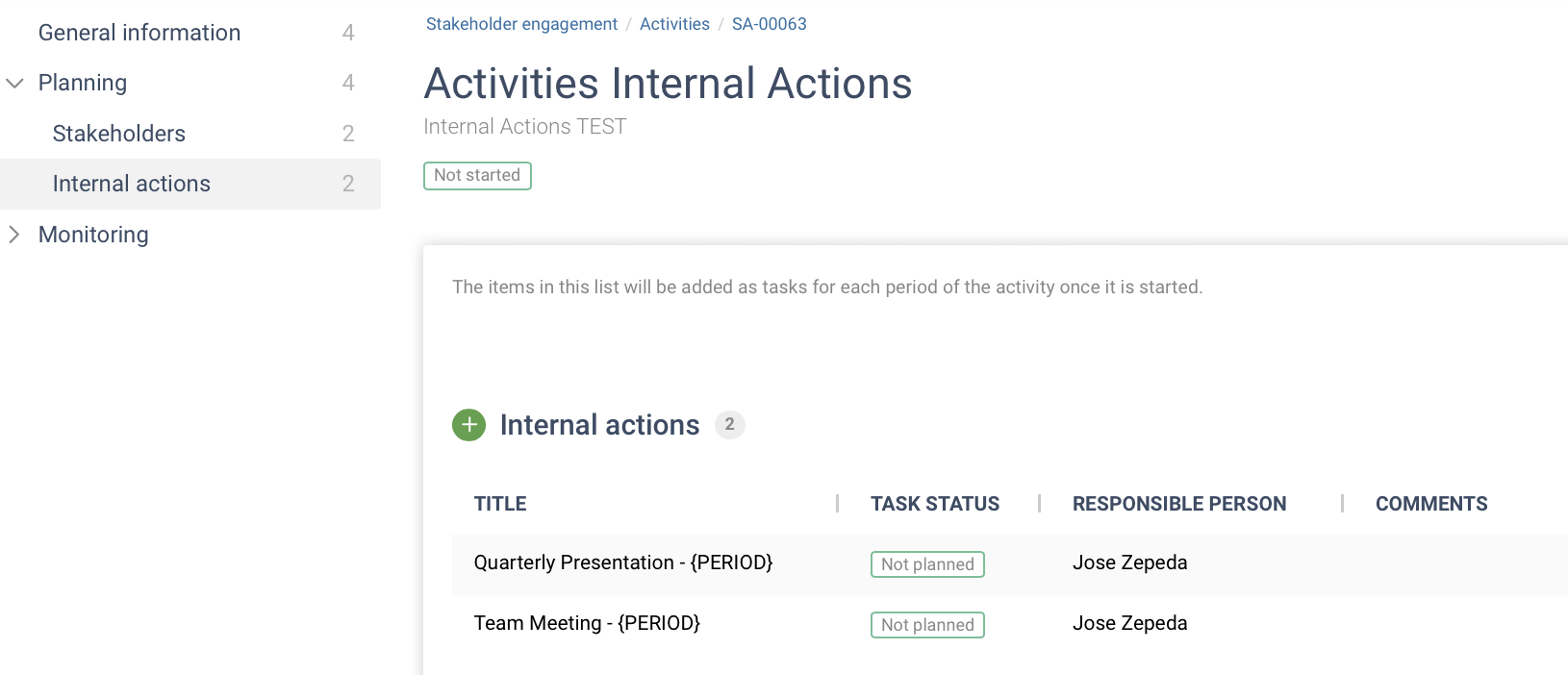Viewport: 1568px width, 675px height.
Task: Click the COMMENTS column header
Action: pos(1430,504)
